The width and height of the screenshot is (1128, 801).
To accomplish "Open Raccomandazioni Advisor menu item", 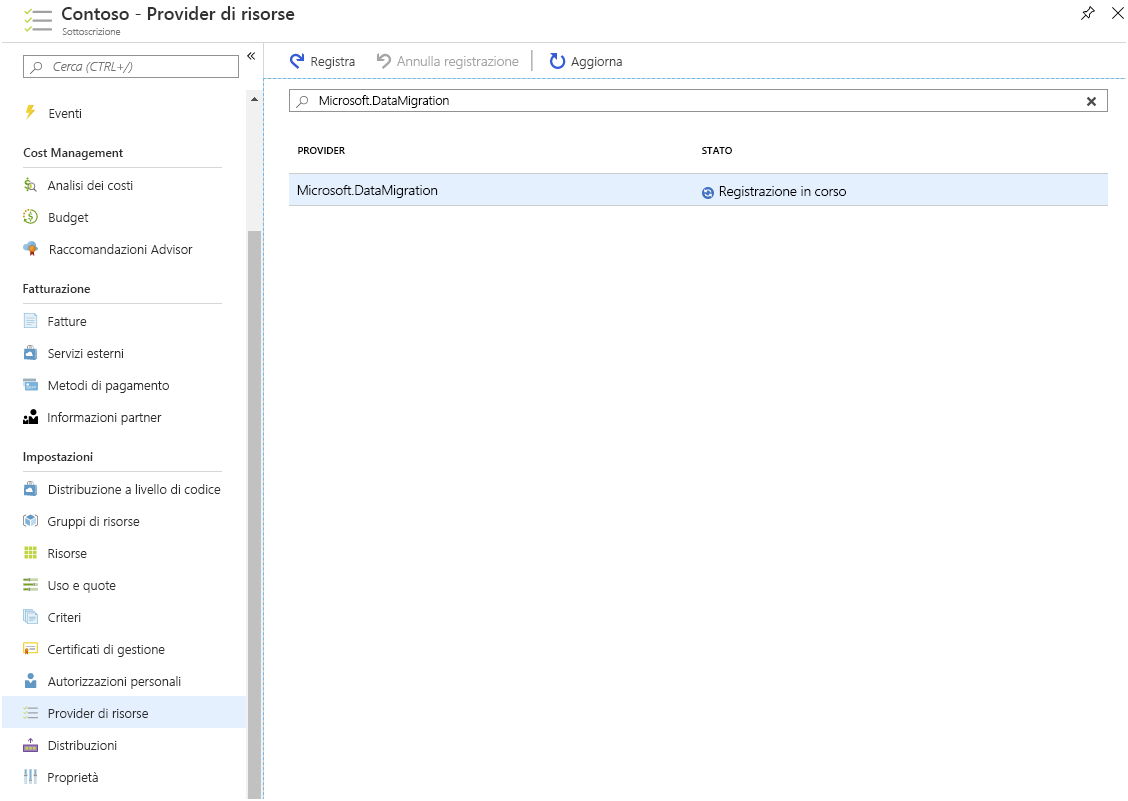I will (120, 249).
